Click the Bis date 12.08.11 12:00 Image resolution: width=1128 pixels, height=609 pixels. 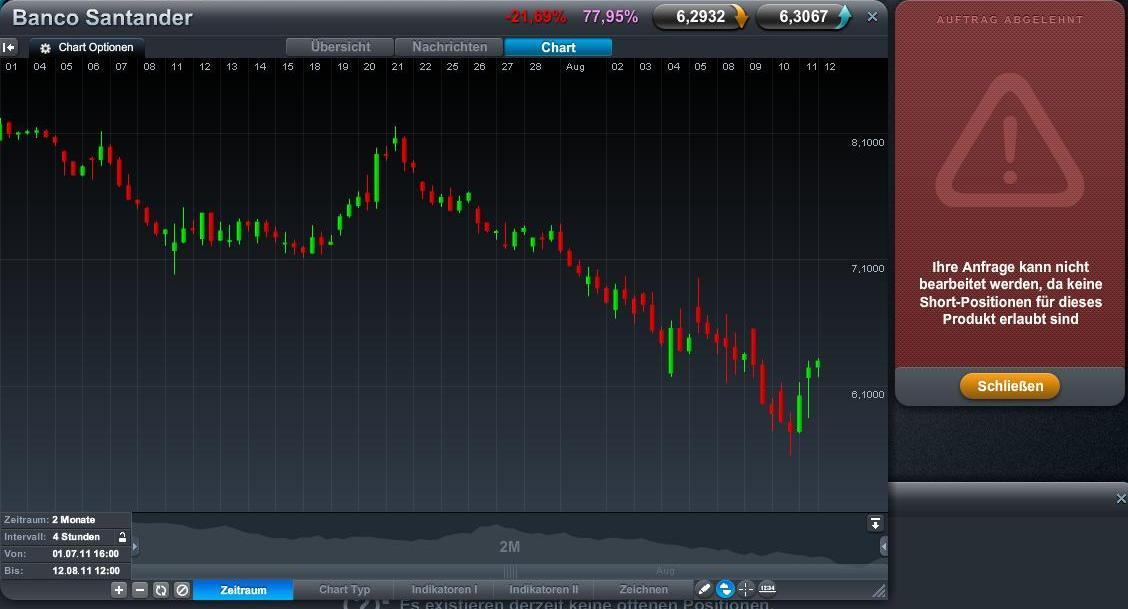click(x=86, y=571)
